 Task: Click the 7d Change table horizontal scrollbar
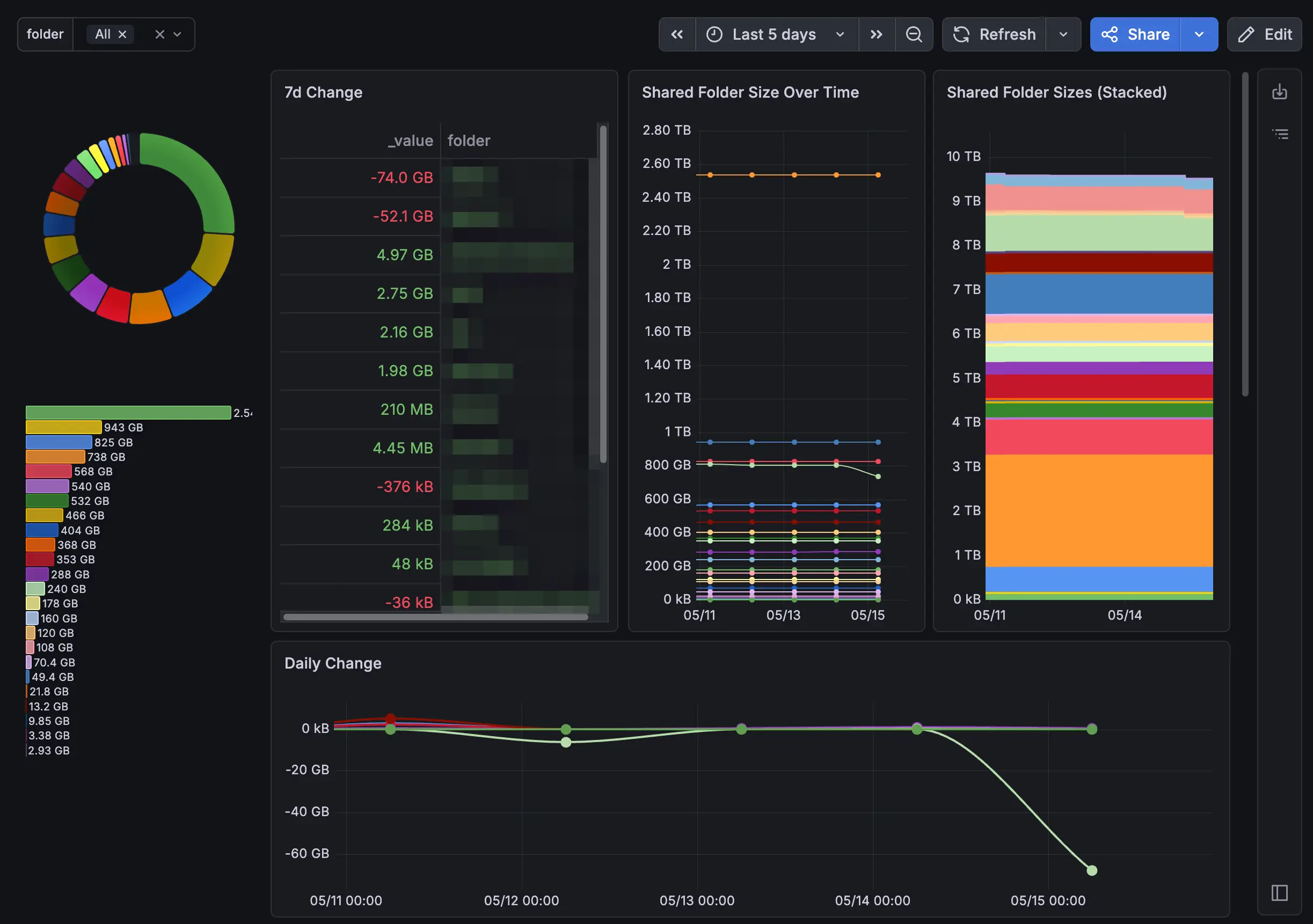[435, 617]
